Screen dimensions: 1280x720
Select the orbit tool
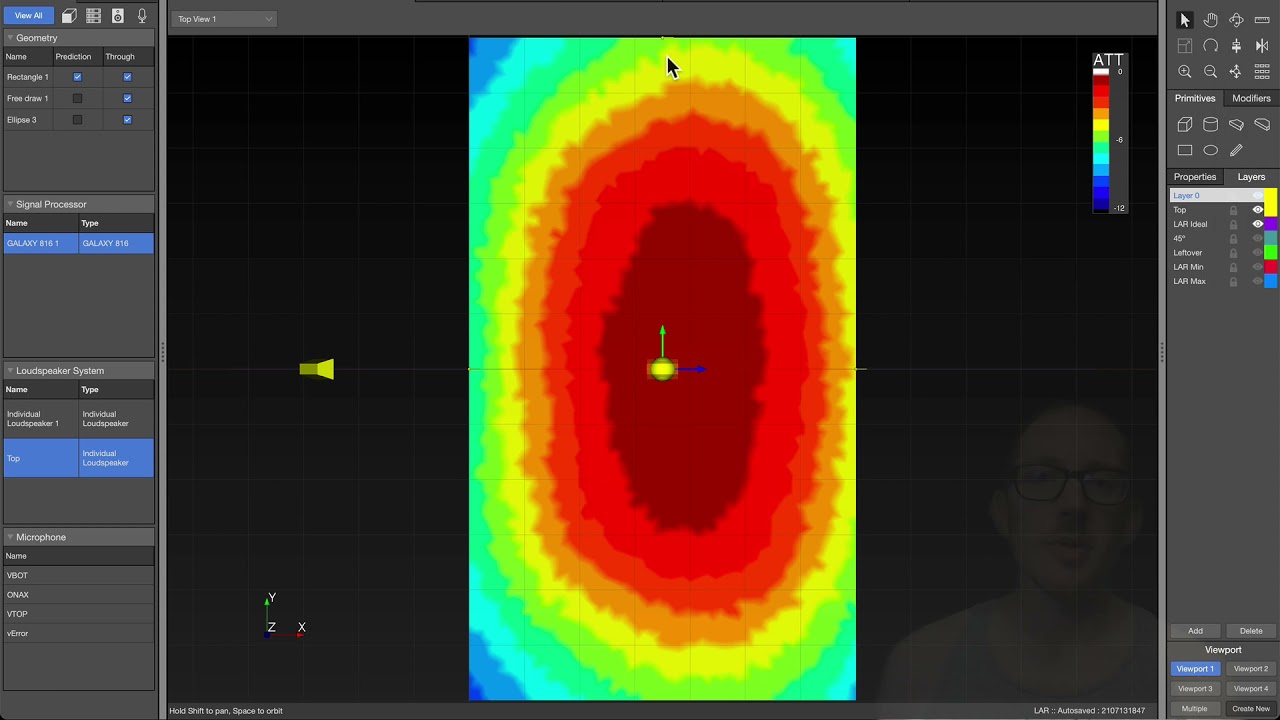pos(1236,20)
